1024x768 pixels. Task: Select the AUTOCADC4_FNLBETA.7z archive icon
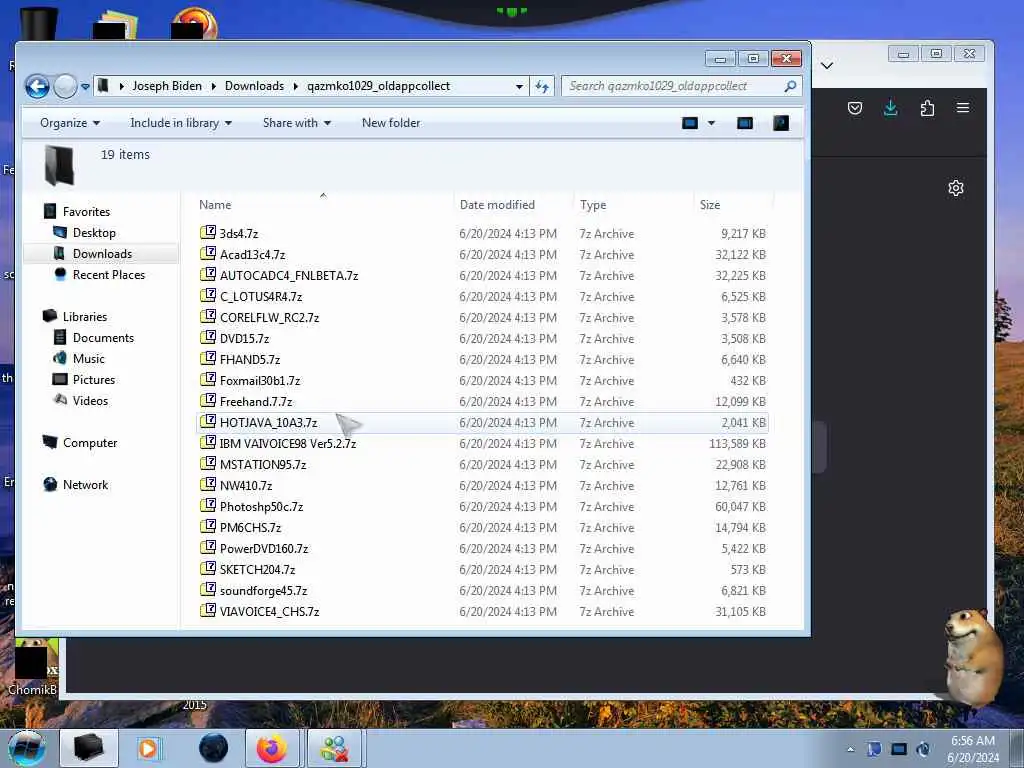208,274
